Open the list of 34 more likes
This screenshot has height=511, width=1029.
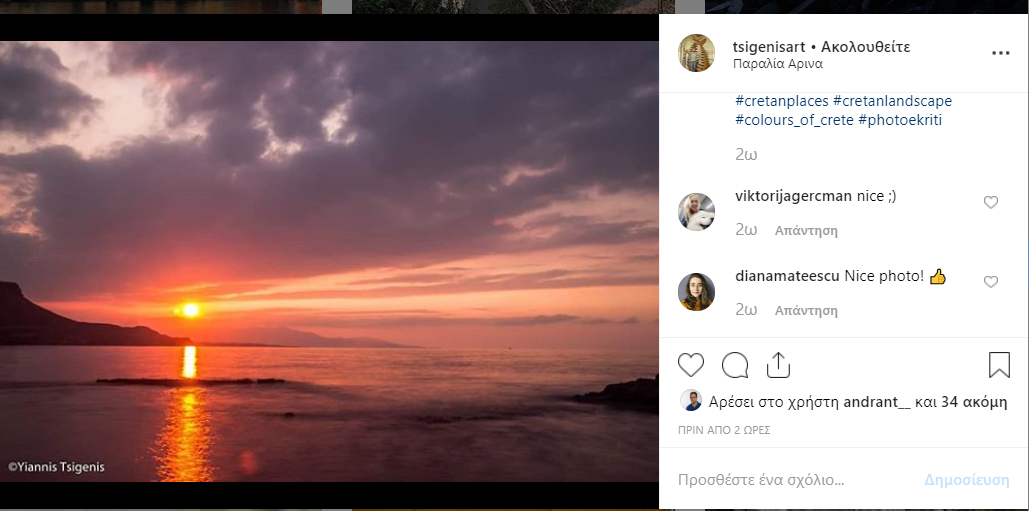pyautogui.click(x=974, y=402)
